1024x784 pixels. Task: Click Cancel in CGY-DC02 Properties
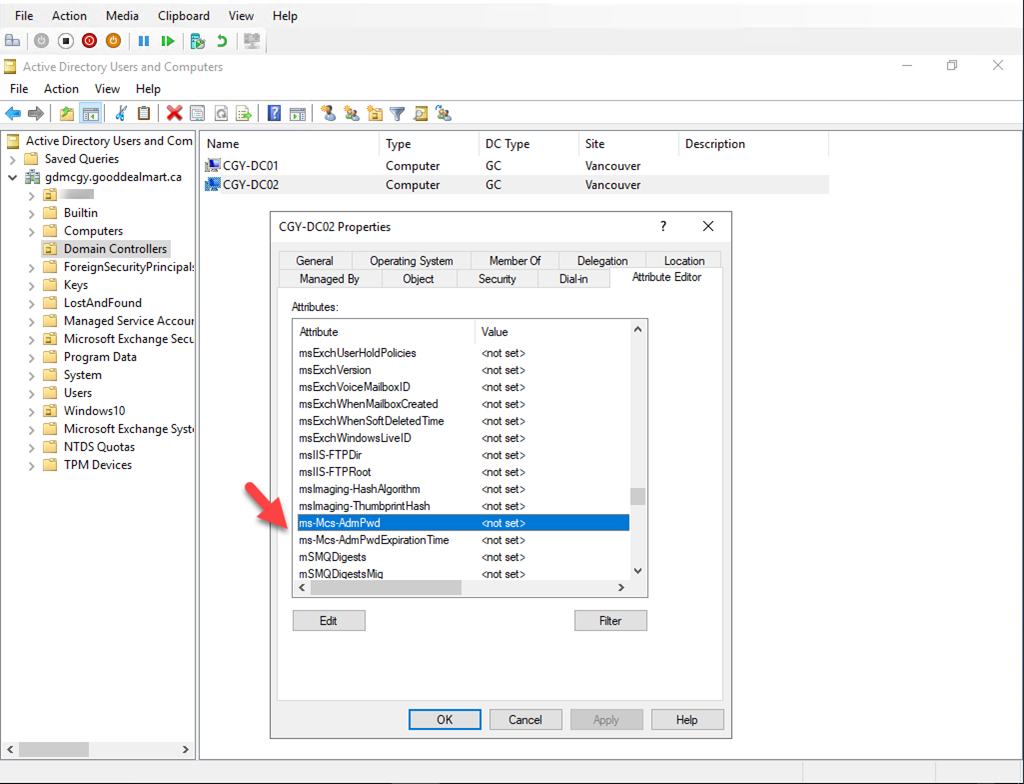(525, 719)
